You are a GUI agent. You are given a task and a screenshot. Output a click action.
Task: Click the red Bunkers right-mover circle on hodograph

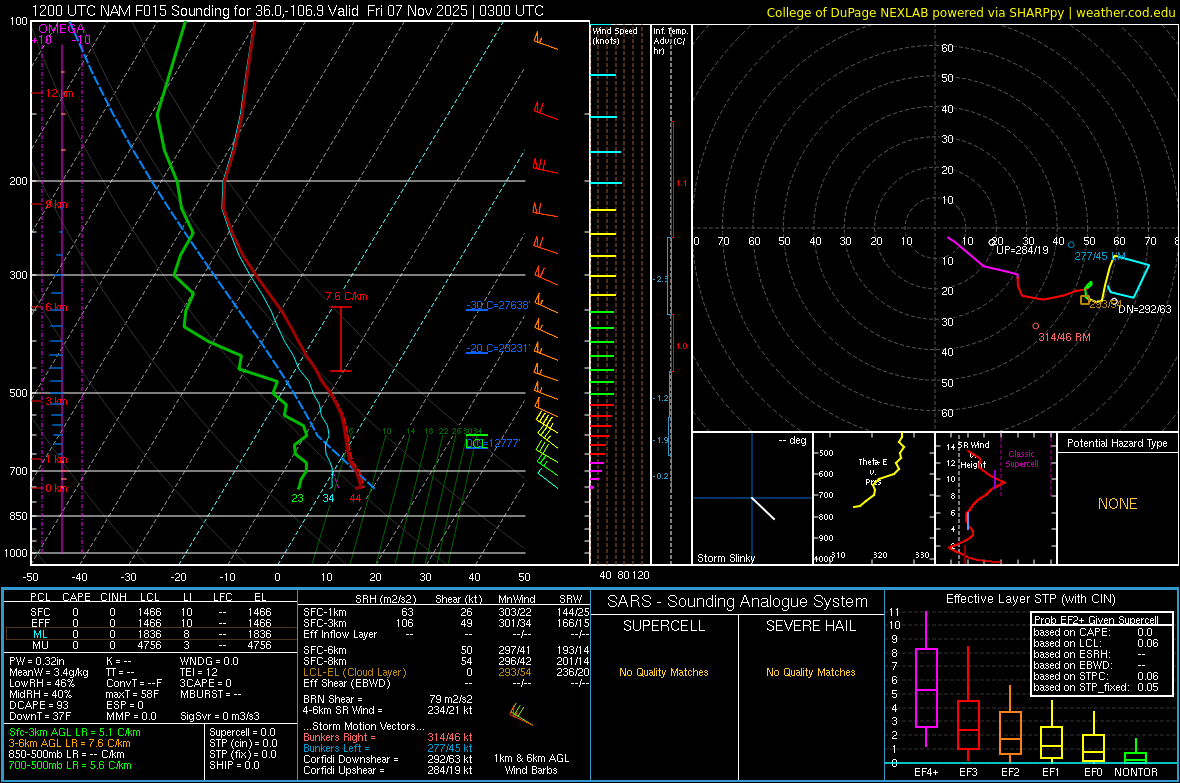click(1036, 326)
